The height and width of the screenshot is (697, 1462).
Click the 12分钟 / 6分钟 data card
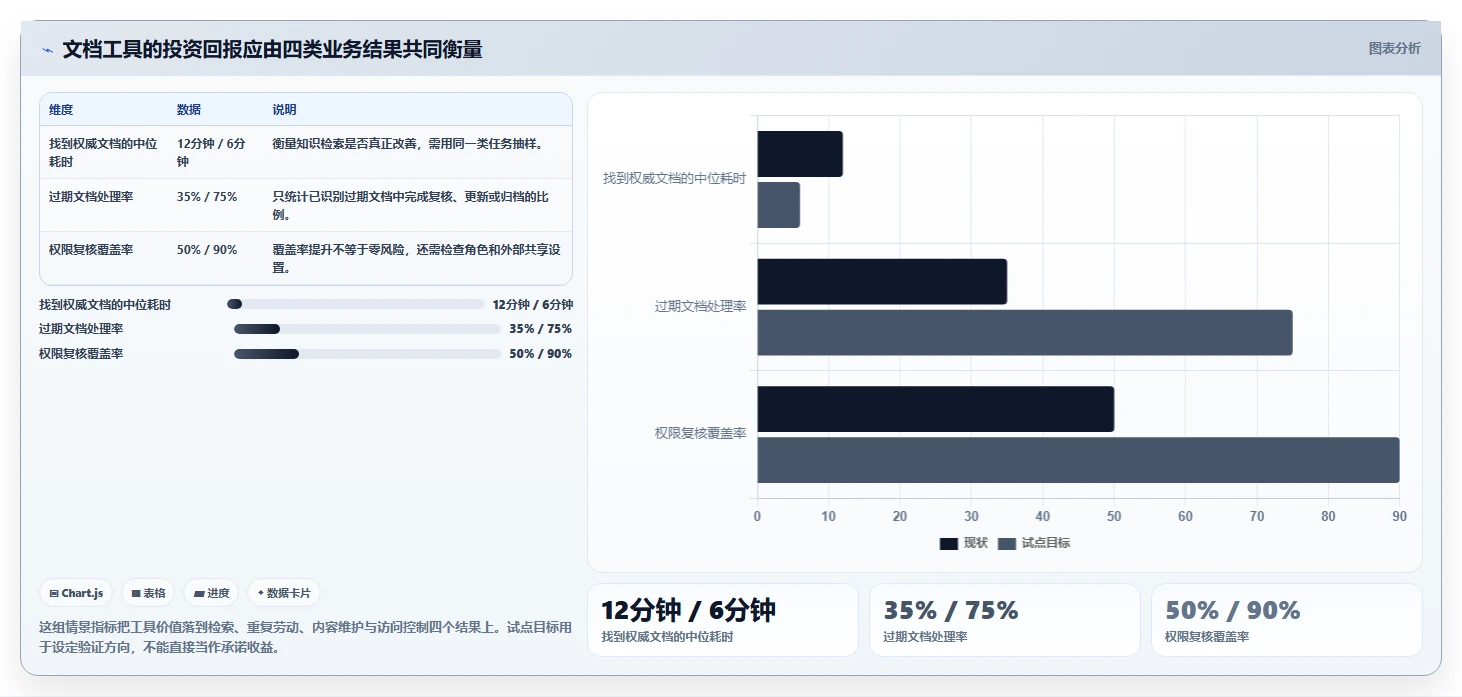[x=722, y=620]
